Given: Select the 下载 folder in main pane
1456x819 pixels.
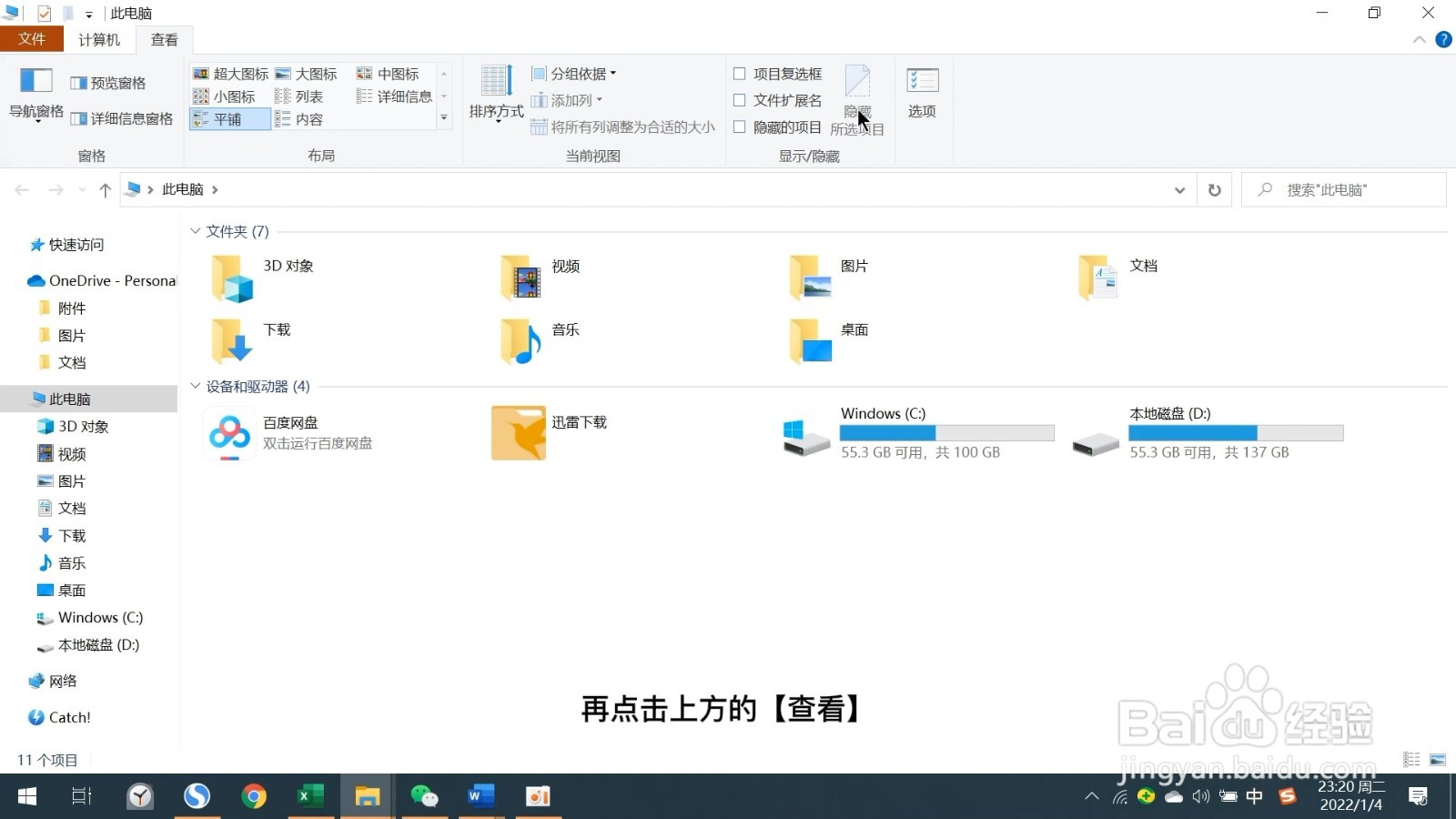Looking at the screenshot, I should point(252,342).
